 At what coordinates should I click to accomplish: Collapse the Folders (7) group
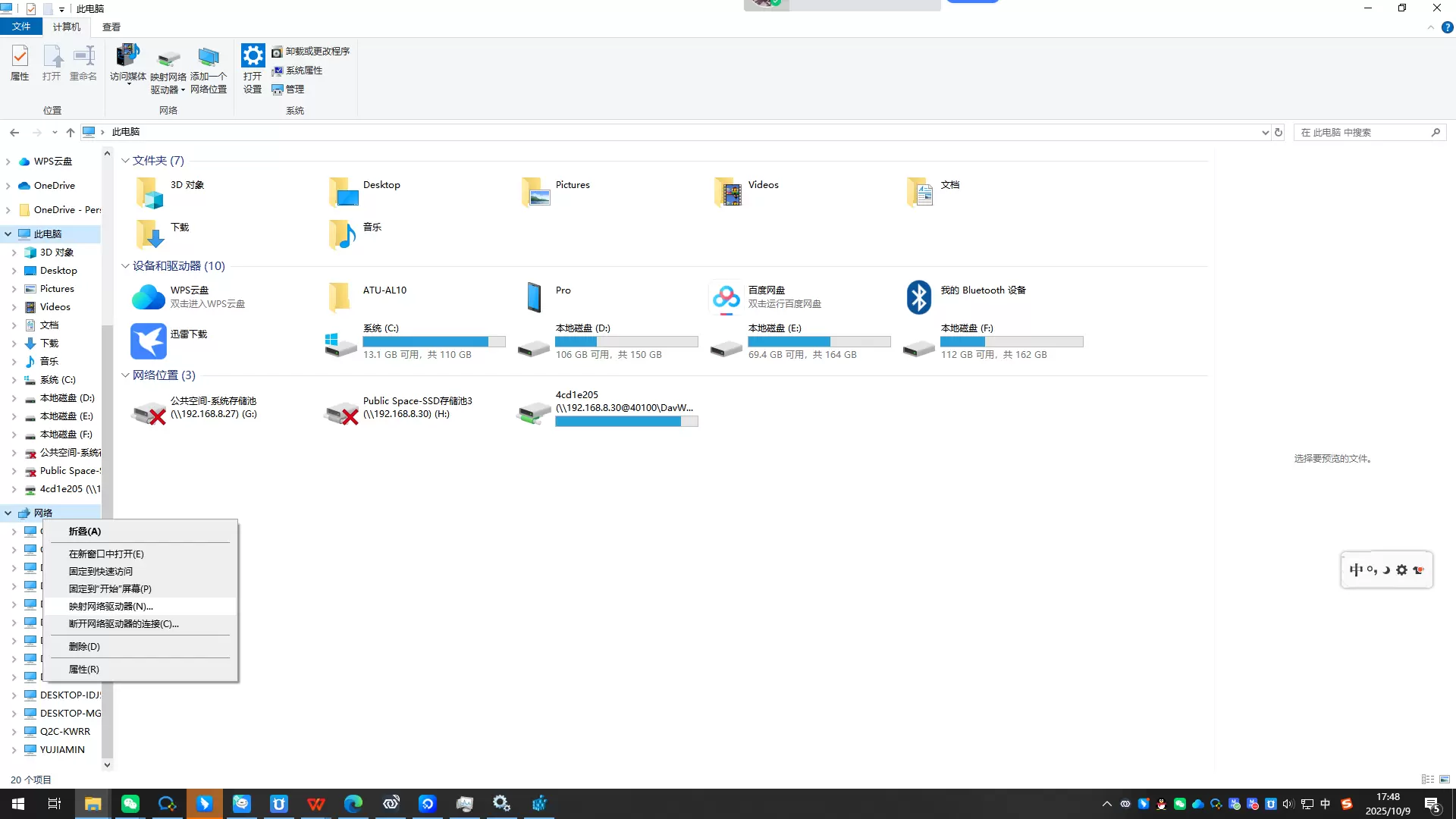[x=125, y=161]
